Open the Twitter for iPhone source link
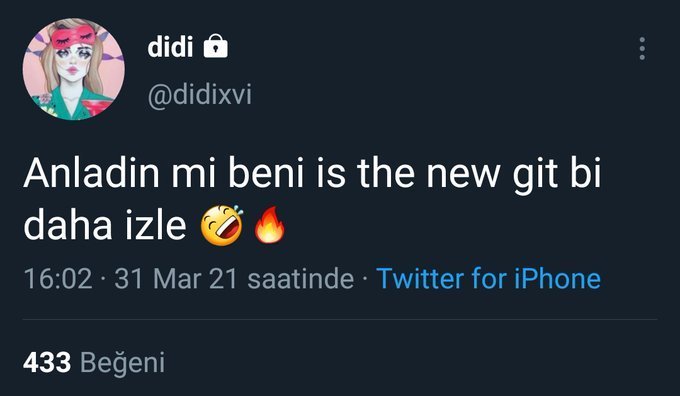The width and height of the screenshot is (680, 396). tap(488, 278)
